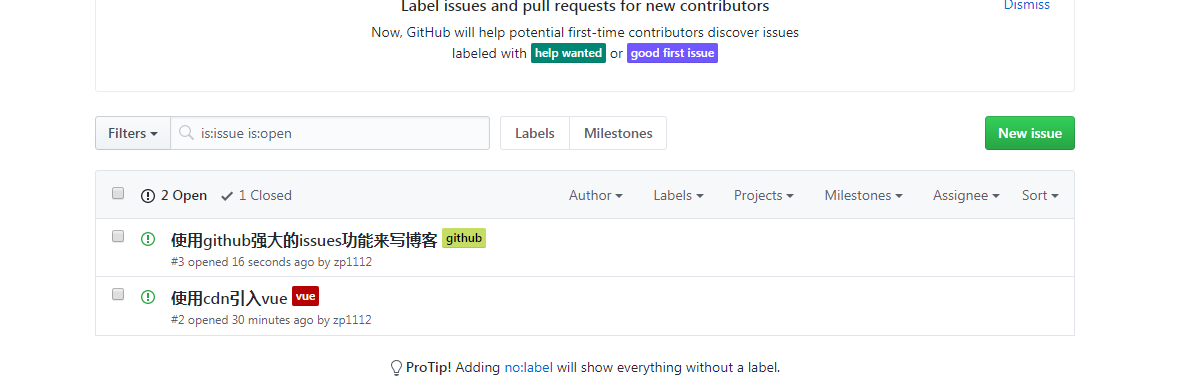Expand the Author filter dropdown
The height and width of the screenshot is (387, 1196).
[x=596, y=195]
